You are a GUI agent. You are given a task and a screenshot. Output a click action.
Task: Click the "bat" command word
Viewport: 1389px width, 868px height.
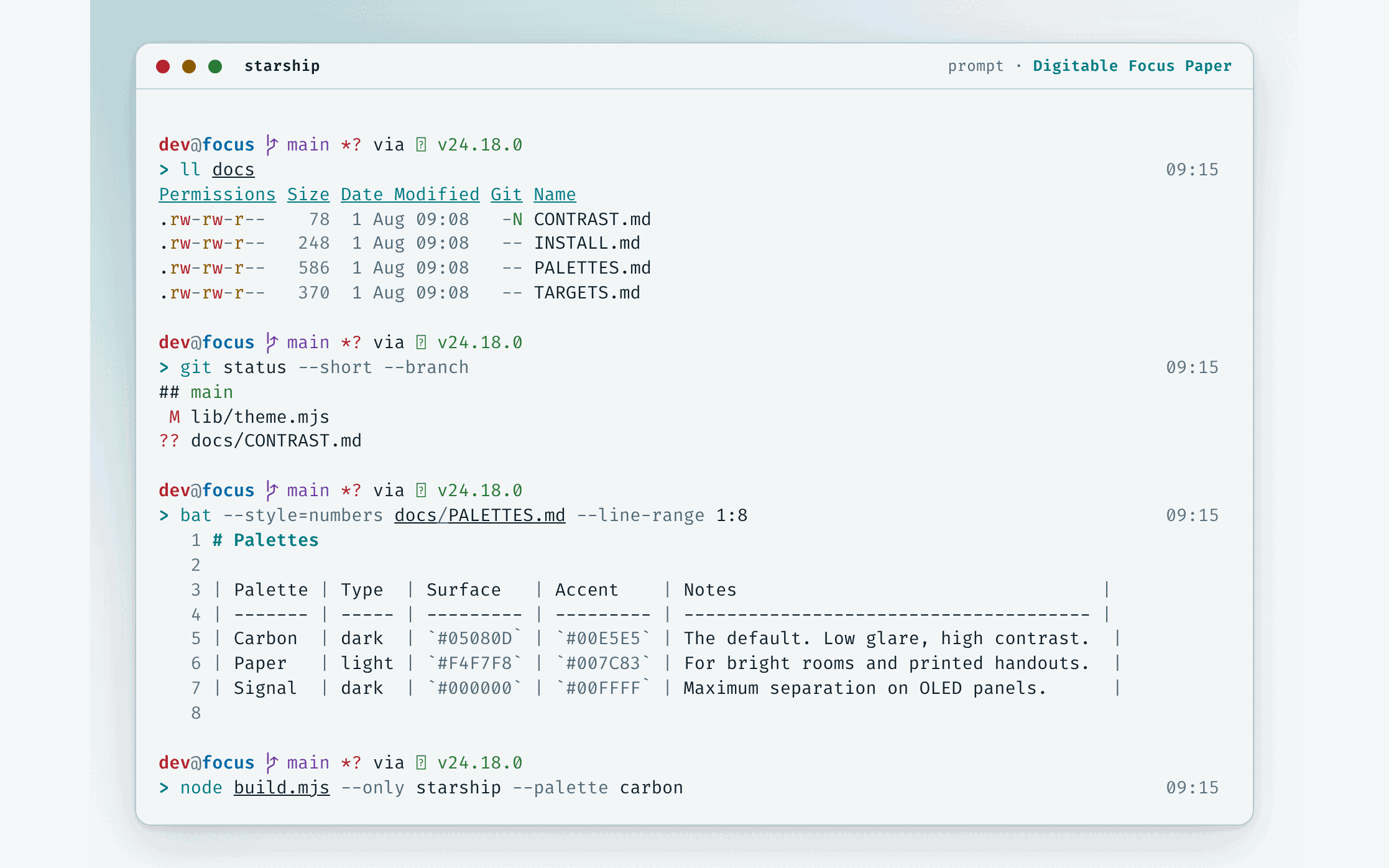click(196, 515)
